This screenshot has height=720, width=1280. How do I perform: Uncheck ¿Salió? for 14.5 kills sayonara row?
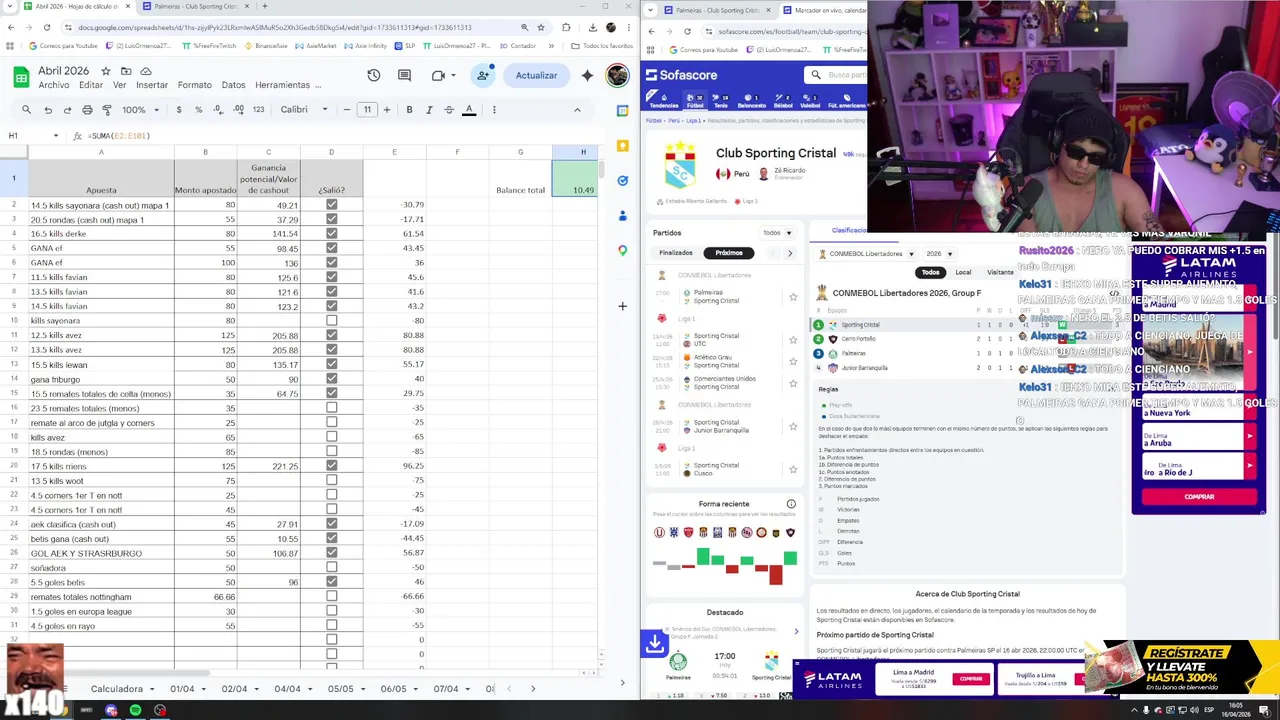coord(331,205)
